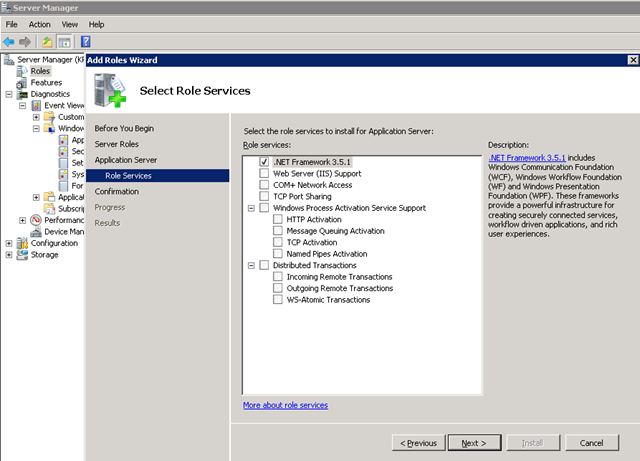Uncheck .NET Framework 3.5.1 checkbox
This screenshot has width=640, height=461.
coord(264,162)
